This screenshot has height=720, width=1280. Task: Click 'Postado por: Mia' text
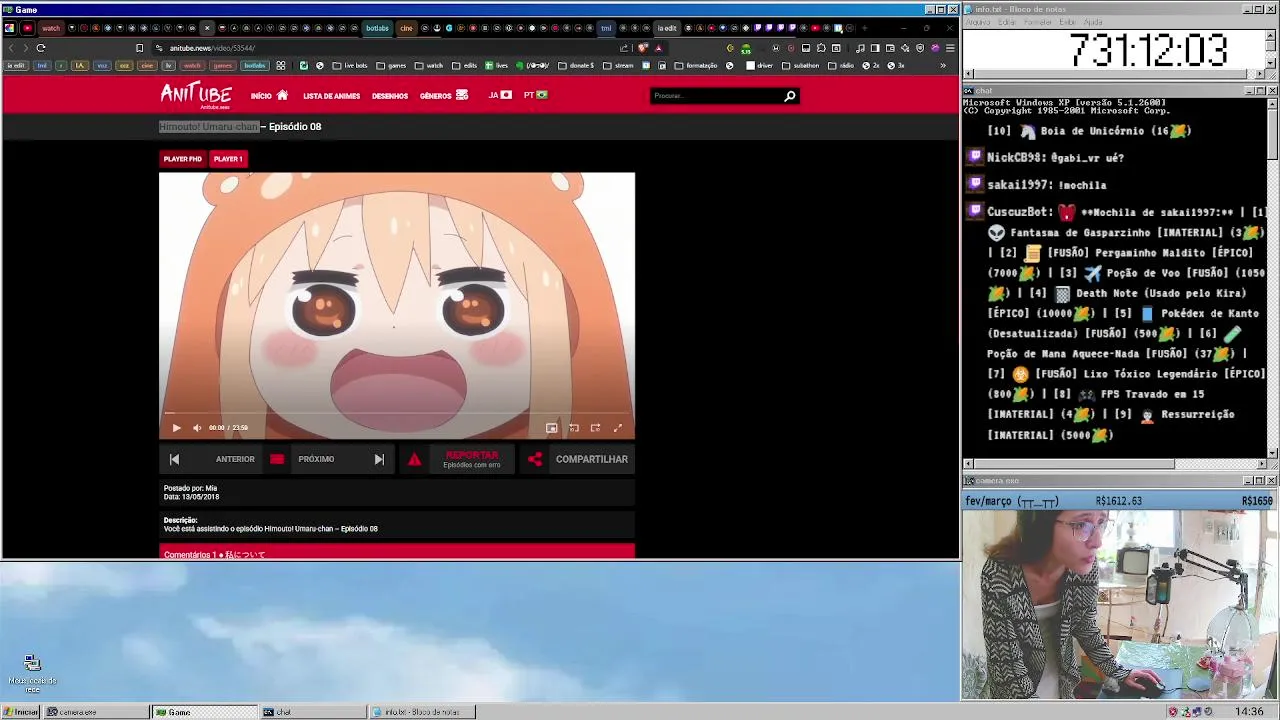(190, 488)
